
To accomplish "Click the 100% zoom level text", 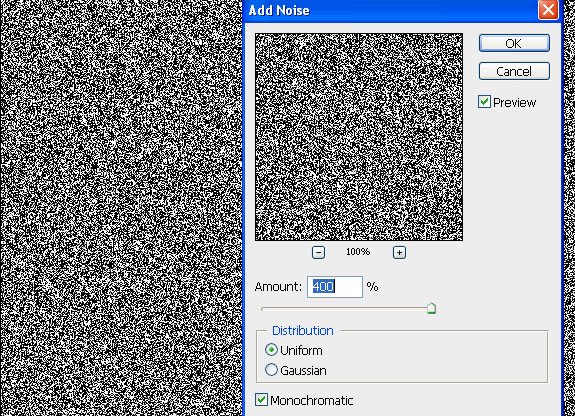I will (358, 252).
